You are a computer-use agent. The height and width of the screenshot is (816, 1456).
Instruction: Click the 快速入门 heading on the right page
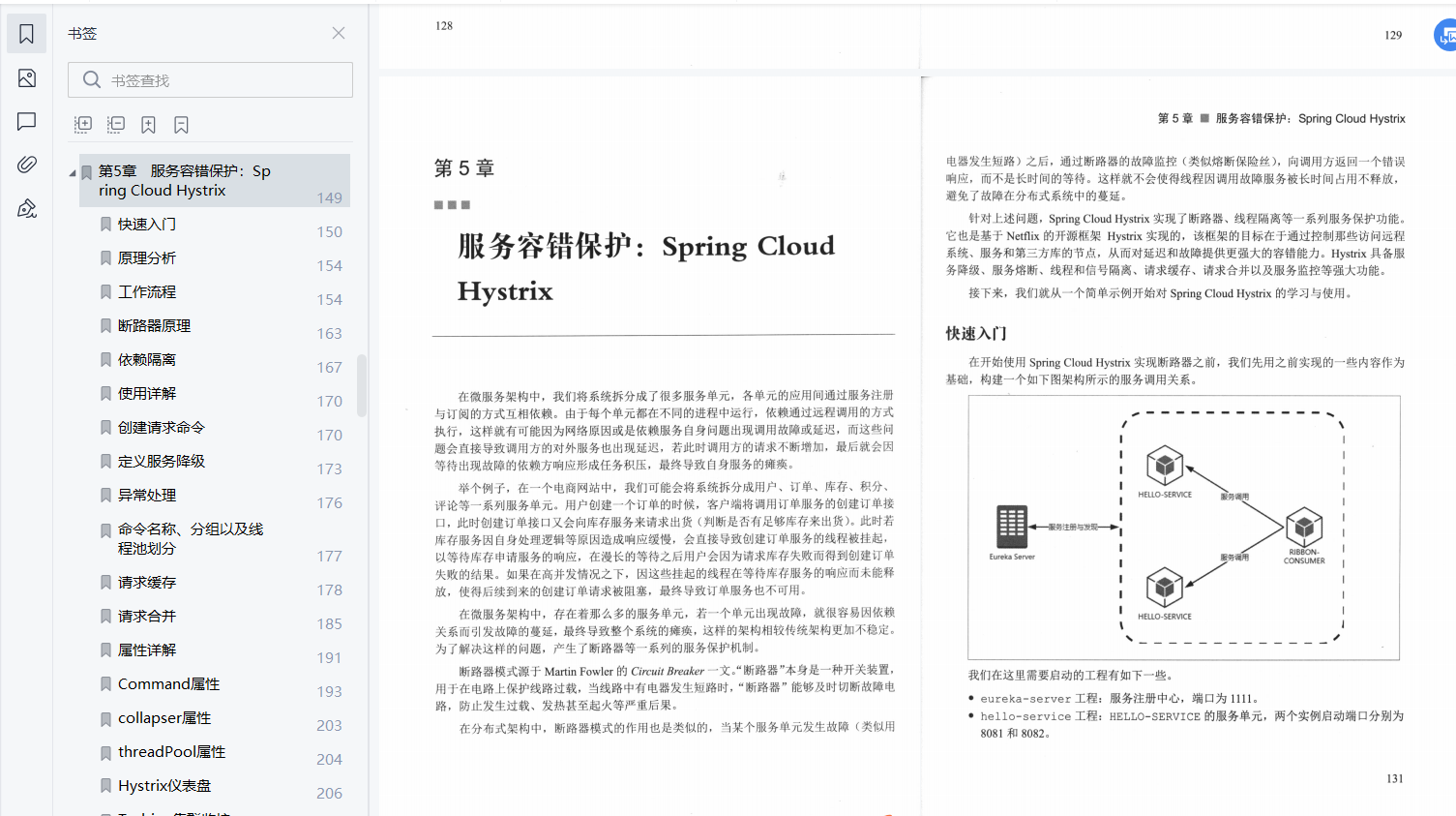coord(976,334)
